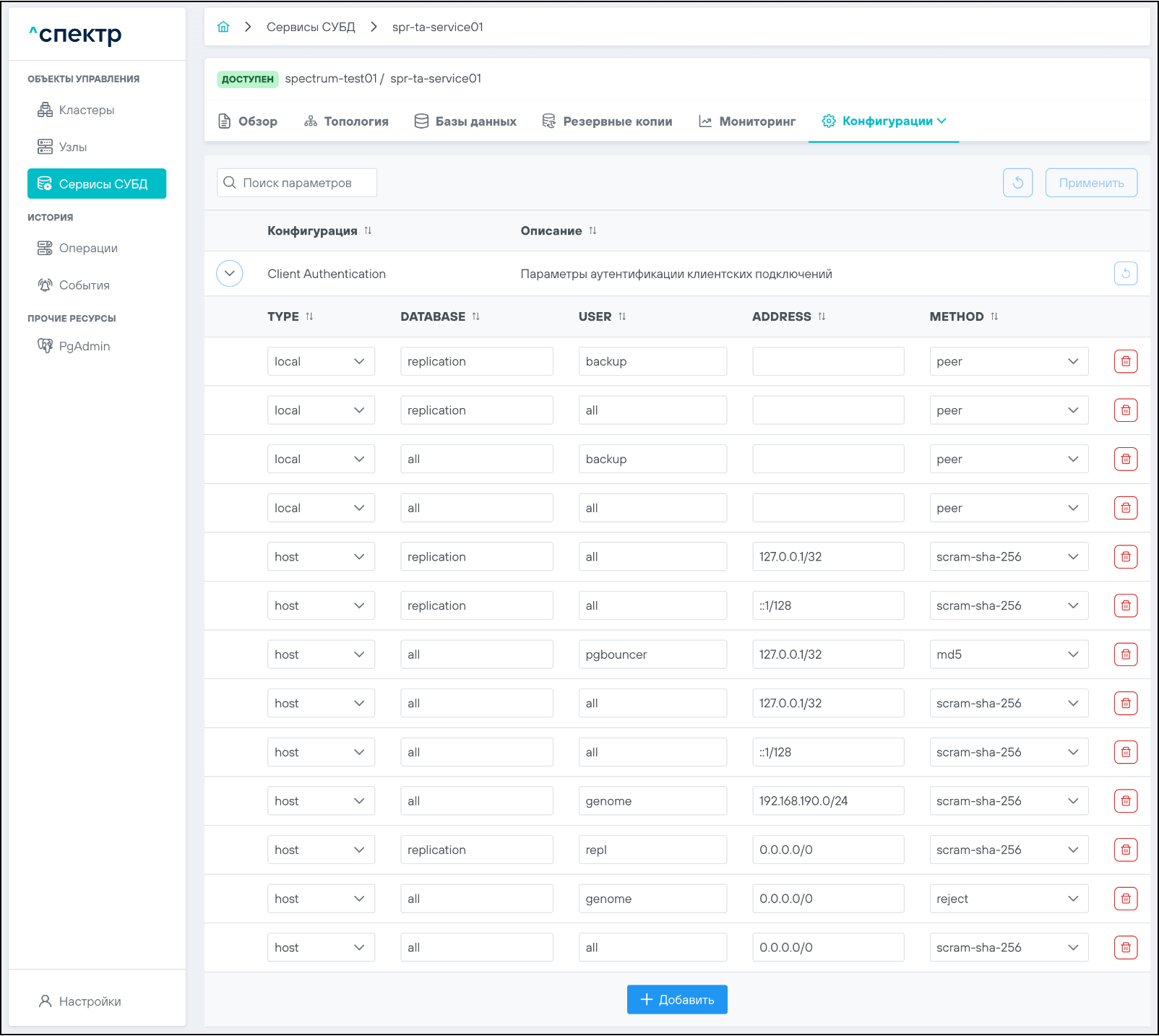Open Кластеры in the sidebar

click(86, 110)
